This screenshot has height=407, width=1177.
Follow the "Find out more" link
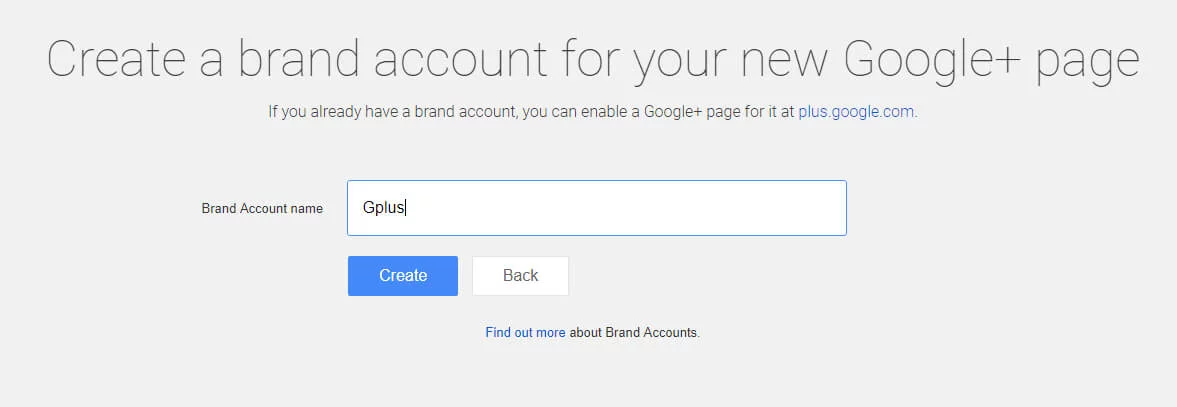tap(525, 332)
